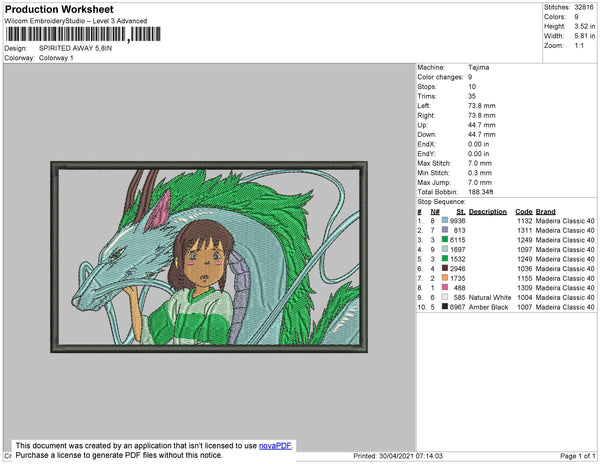Click the 'Stops:' value '10'

(472, 87)
